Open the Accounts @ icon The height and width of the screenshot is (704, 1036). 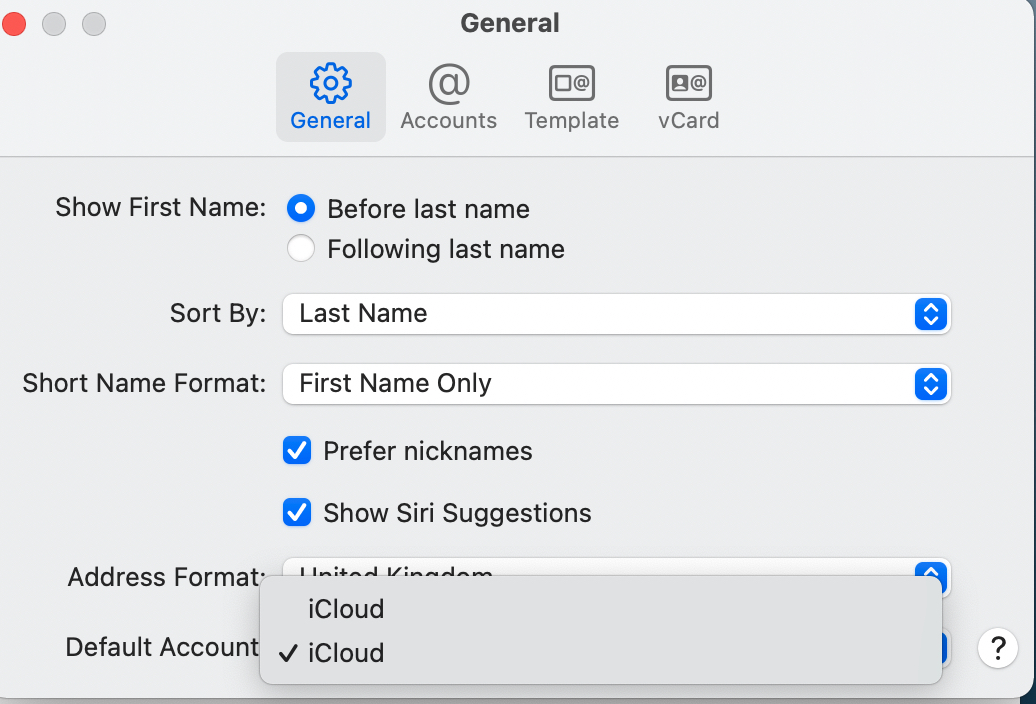(x=448, y=83)
